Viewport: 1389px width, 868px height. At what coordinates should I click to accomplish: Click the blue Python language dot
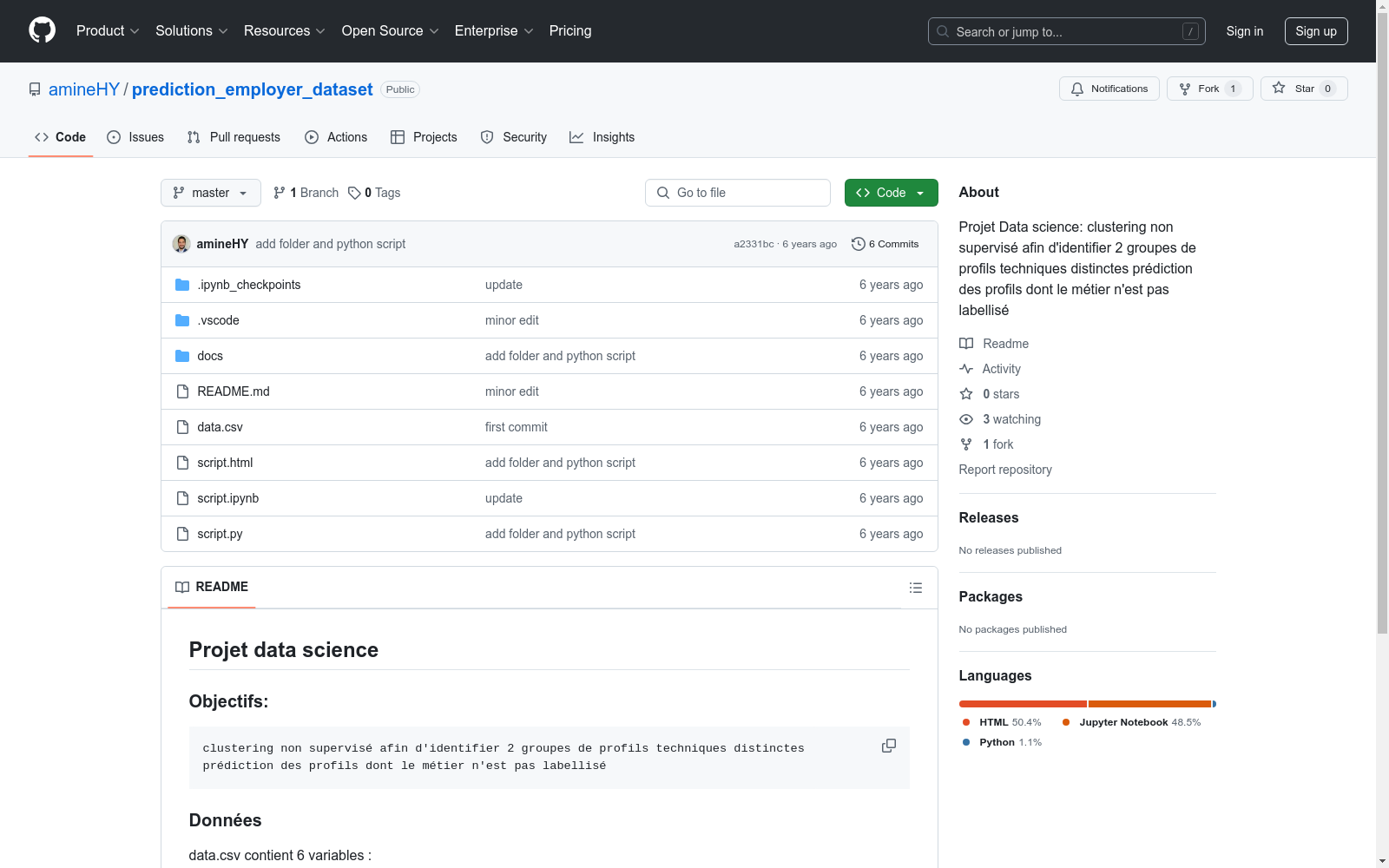point(966,742)
